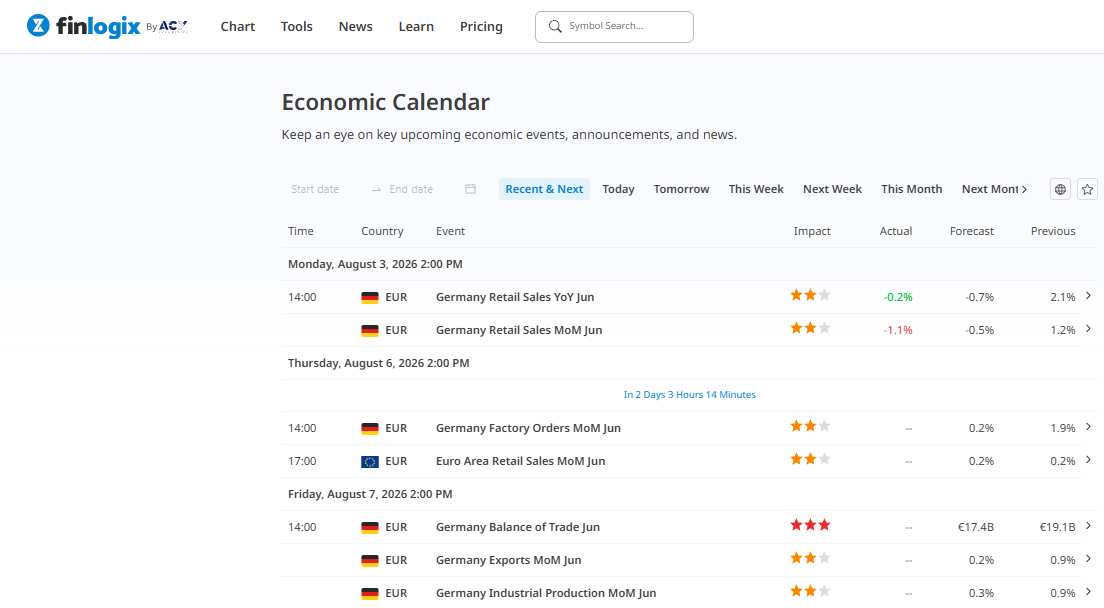Screen dimensions: 1104x608
Task: Click the ACY Securities logo
Action: click(x=172, y=27)
